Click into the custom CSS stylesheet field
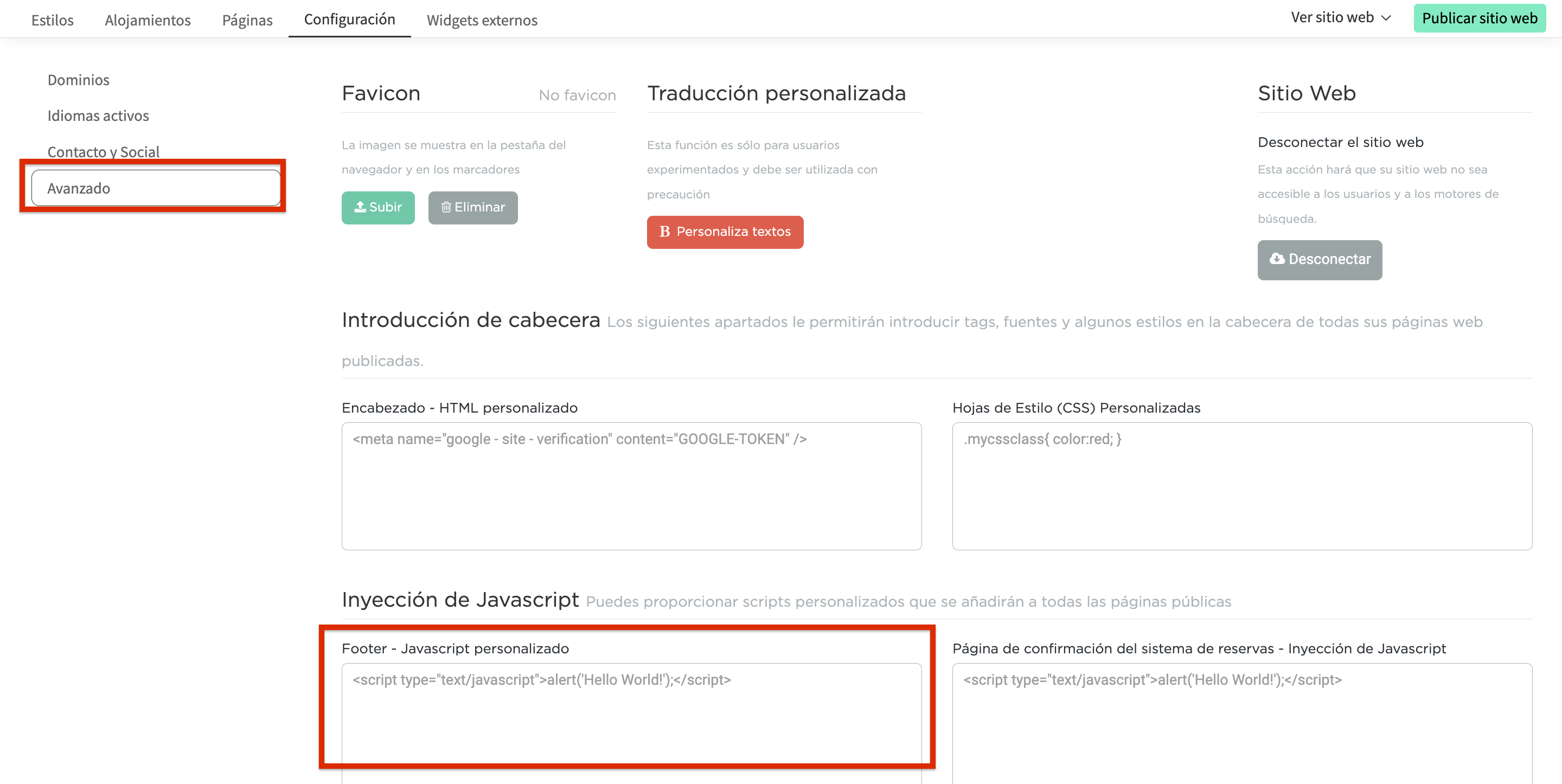This screenshot has width=1562, height=784. coord(1241,486)
